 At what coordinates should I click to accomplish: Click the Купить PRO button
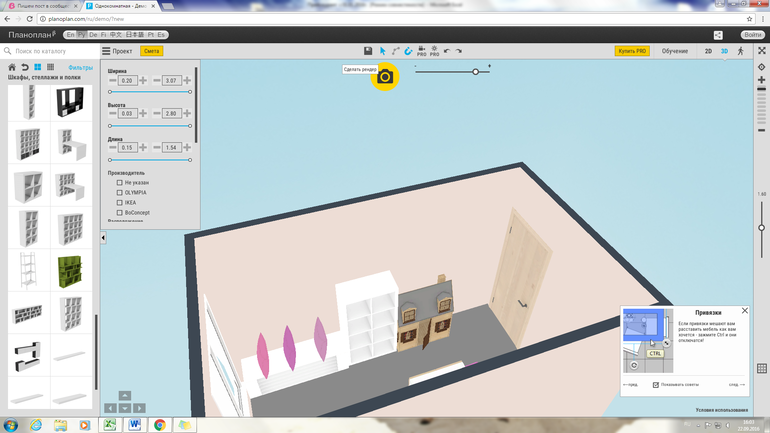632,51
